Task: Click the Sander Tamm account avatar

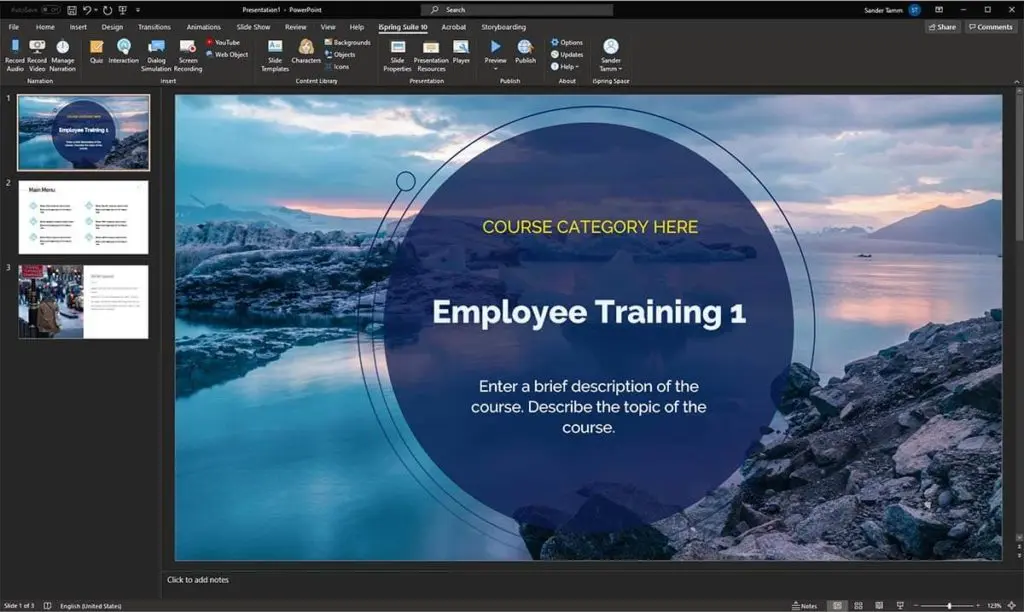Action: click(914, 10)
